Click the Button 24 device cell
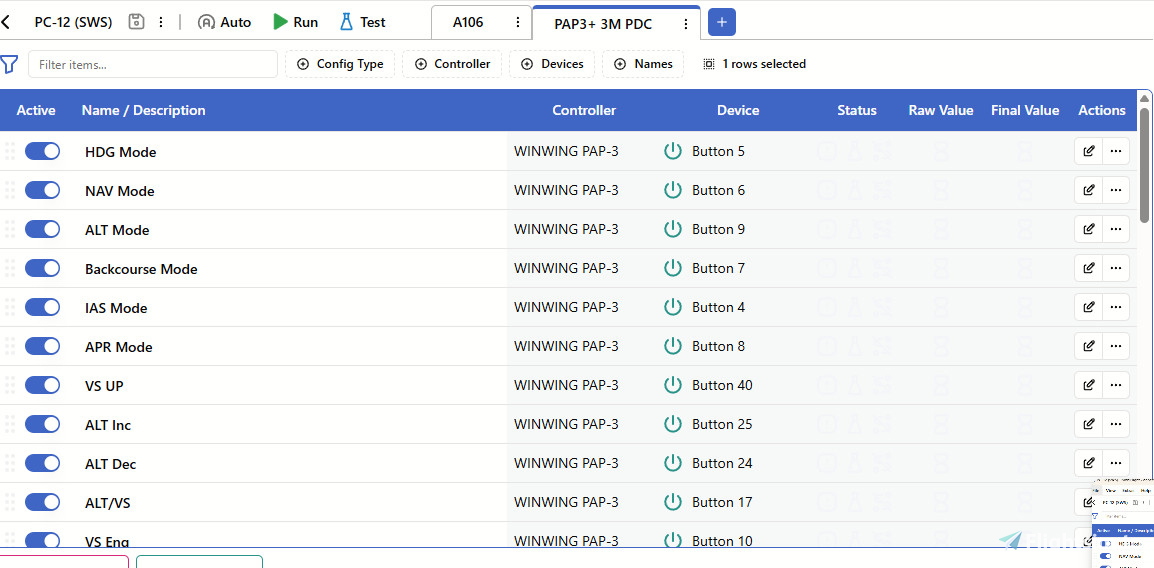This screenshot has width=1154, height=568. tap(722, 463)
